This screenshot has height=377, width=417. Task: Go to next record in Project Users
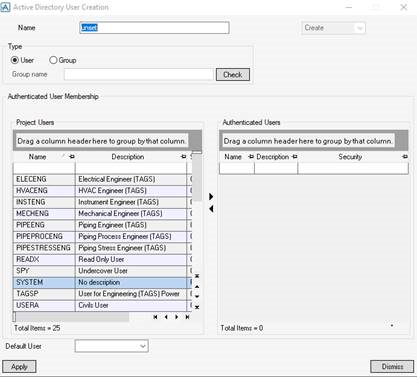[x=177, y=317]
